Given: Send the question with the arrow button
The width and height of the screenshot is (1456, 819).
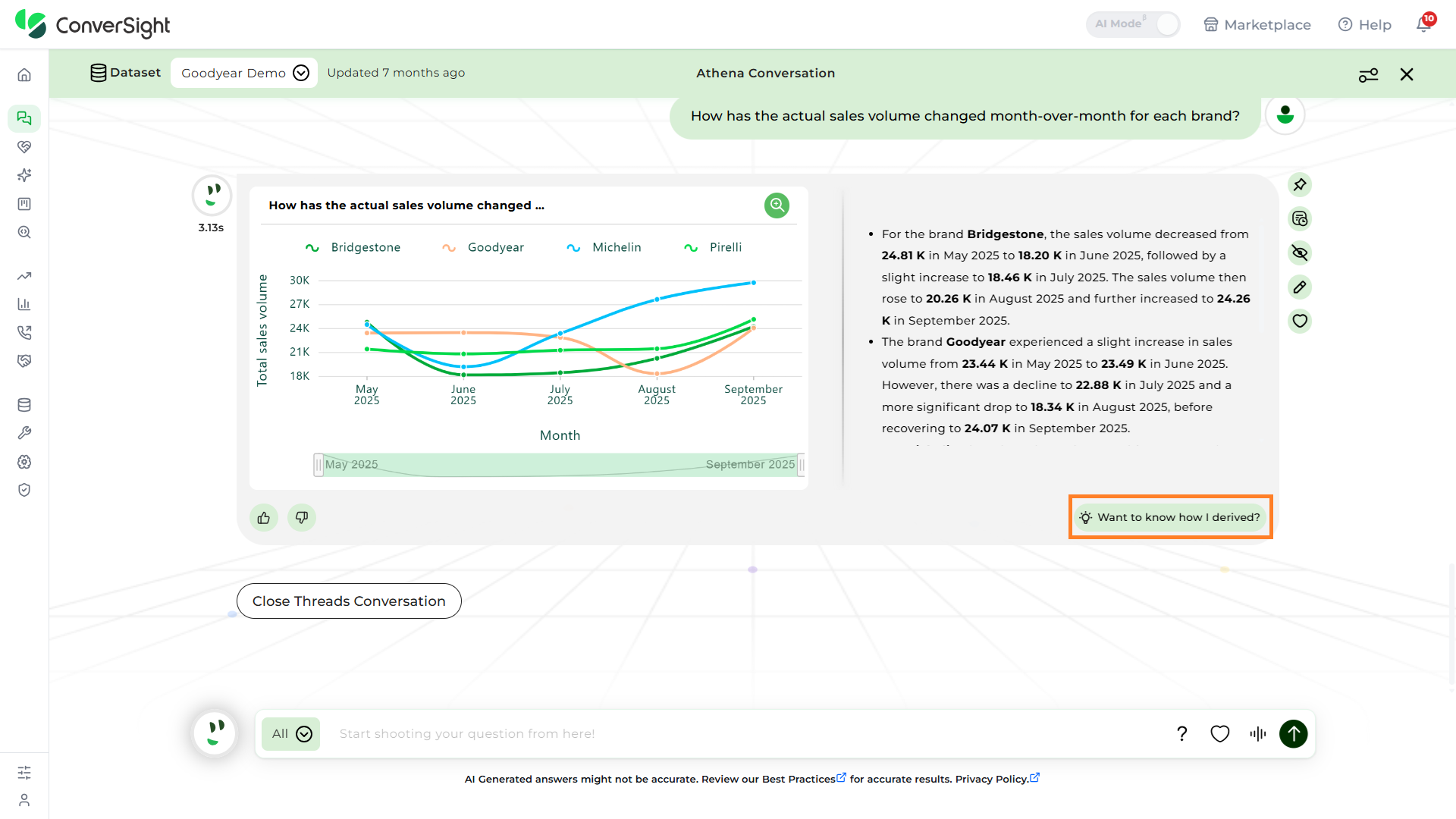Looking at the screenshot, I should pos(1294,734).
